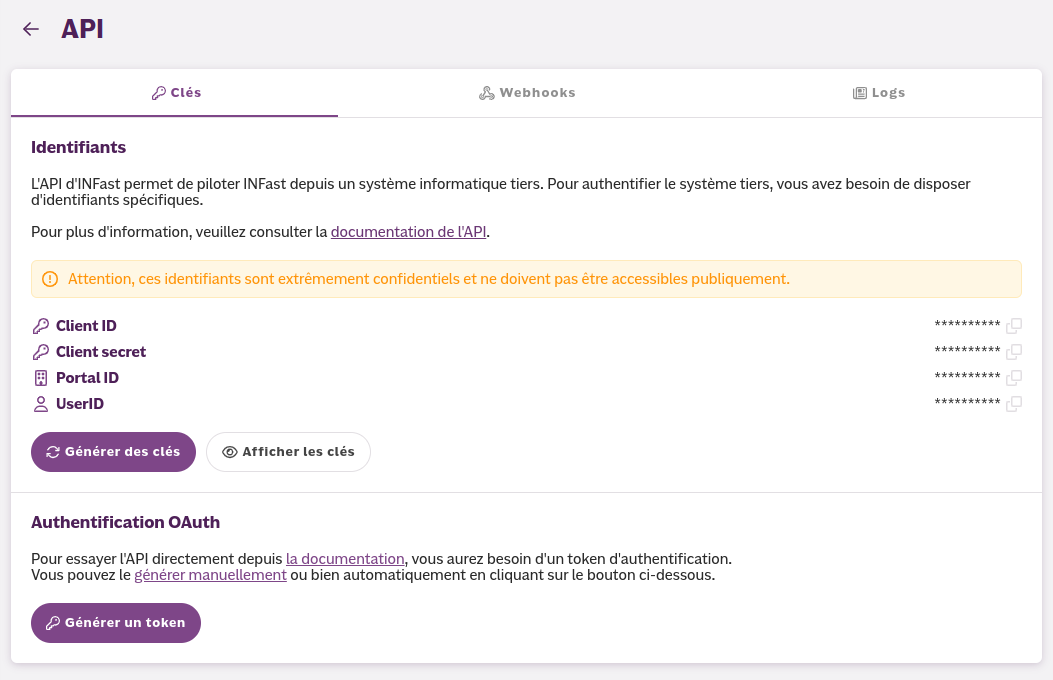
Task: Click the API page title
Action: (x=83, y=29)
